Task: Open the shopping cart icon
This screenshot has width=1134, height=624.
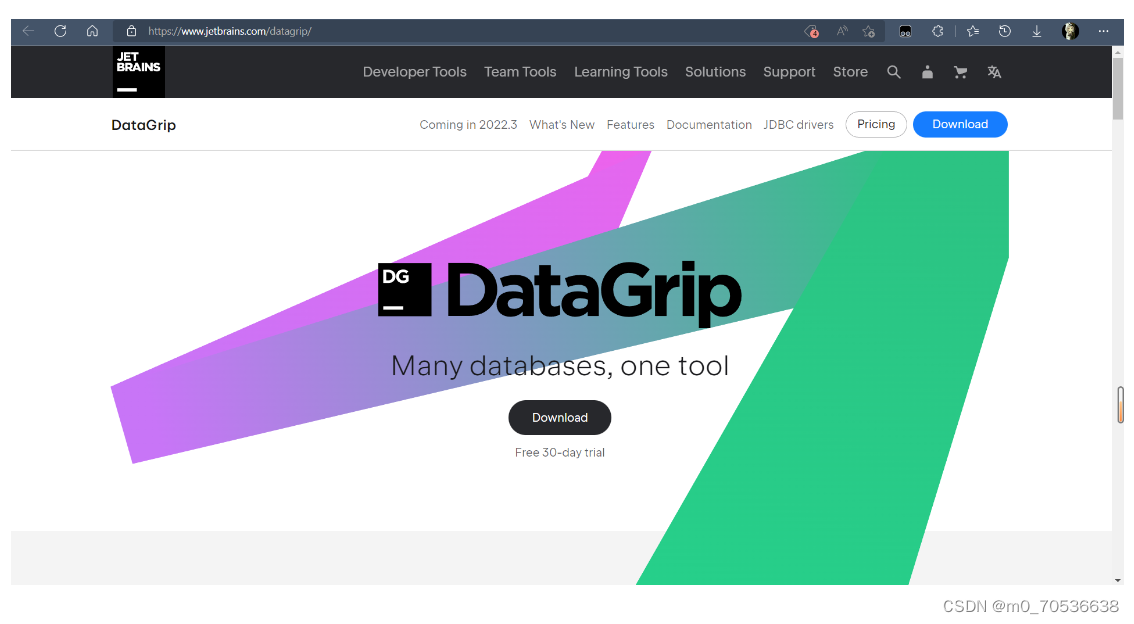Action: (960, 72)
